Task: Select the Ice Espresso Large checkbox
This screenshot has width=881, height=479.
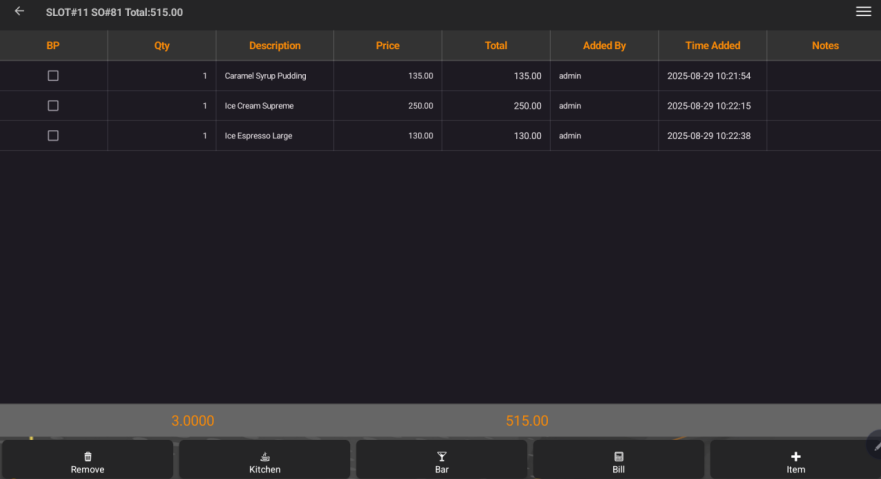Action: coord(53,136)
